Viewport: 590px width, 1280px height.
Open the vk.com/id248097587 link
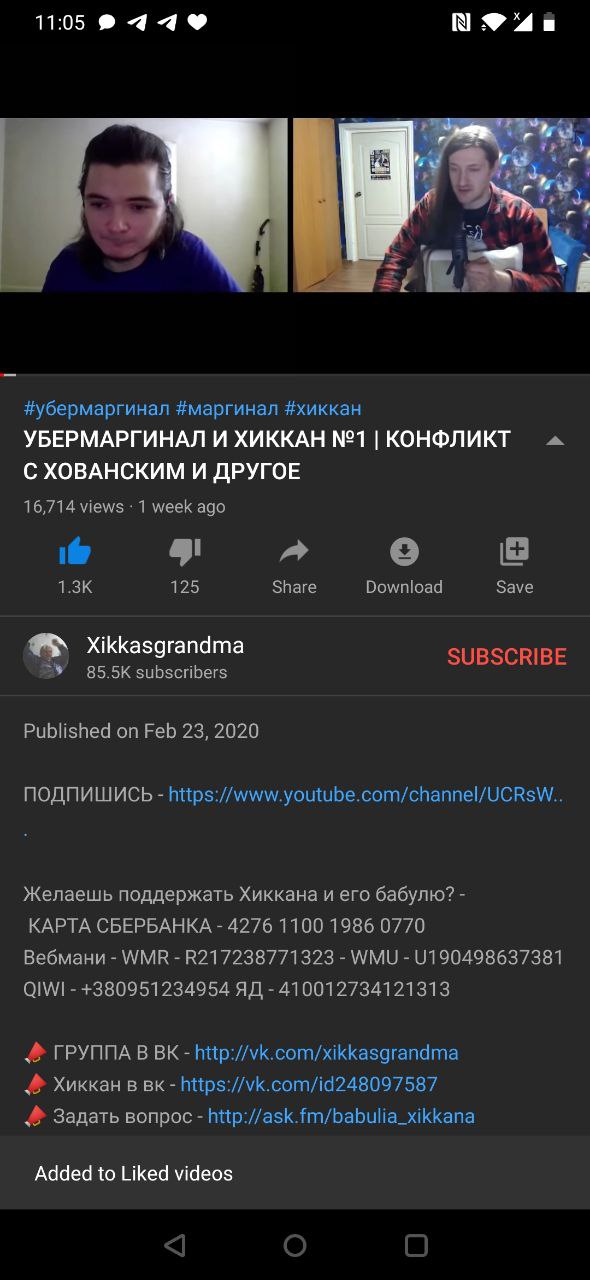[x=309, y=1085]
